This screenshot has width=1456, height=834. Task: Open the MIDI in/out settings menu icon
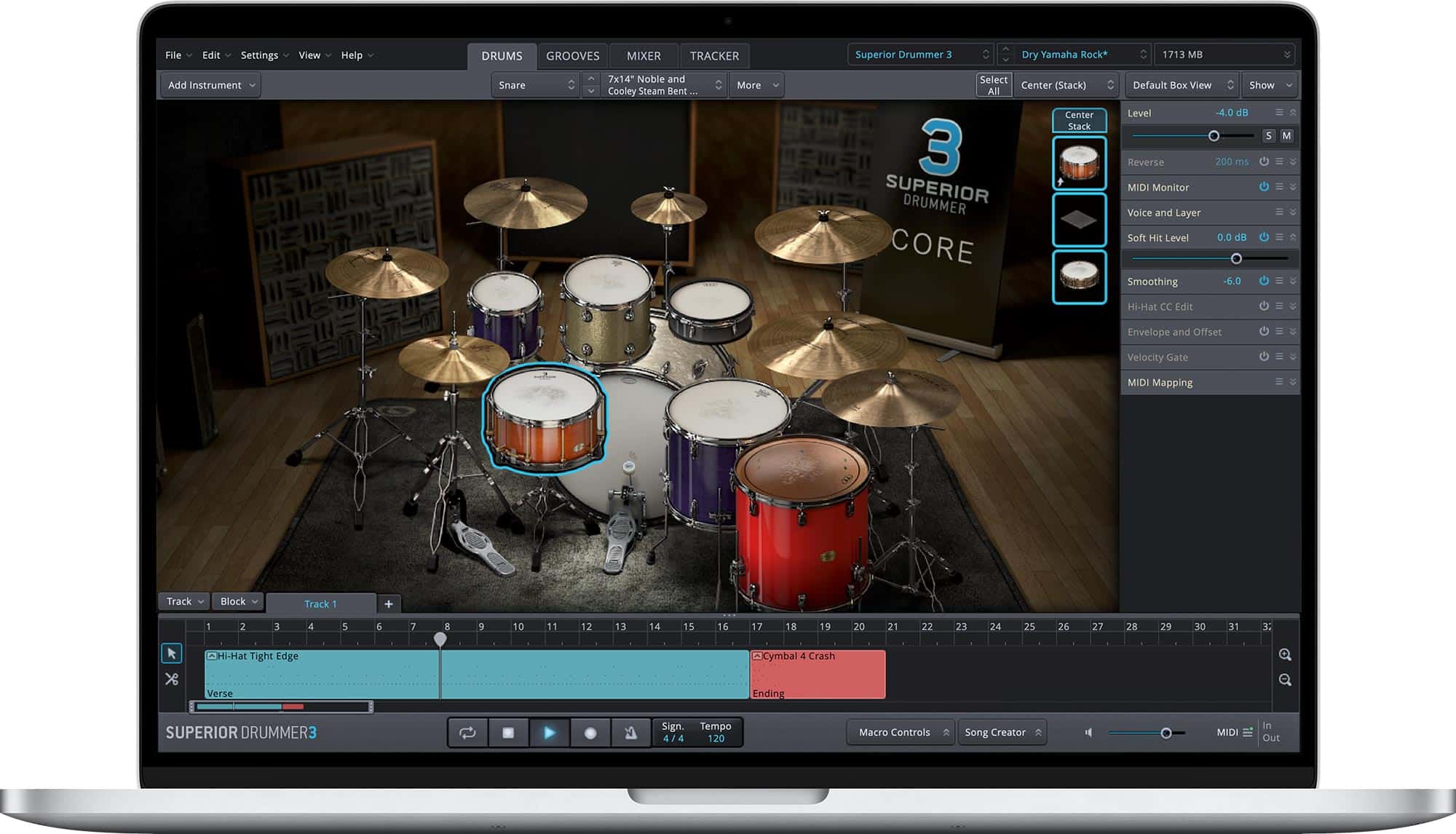tap(1247, 732)
